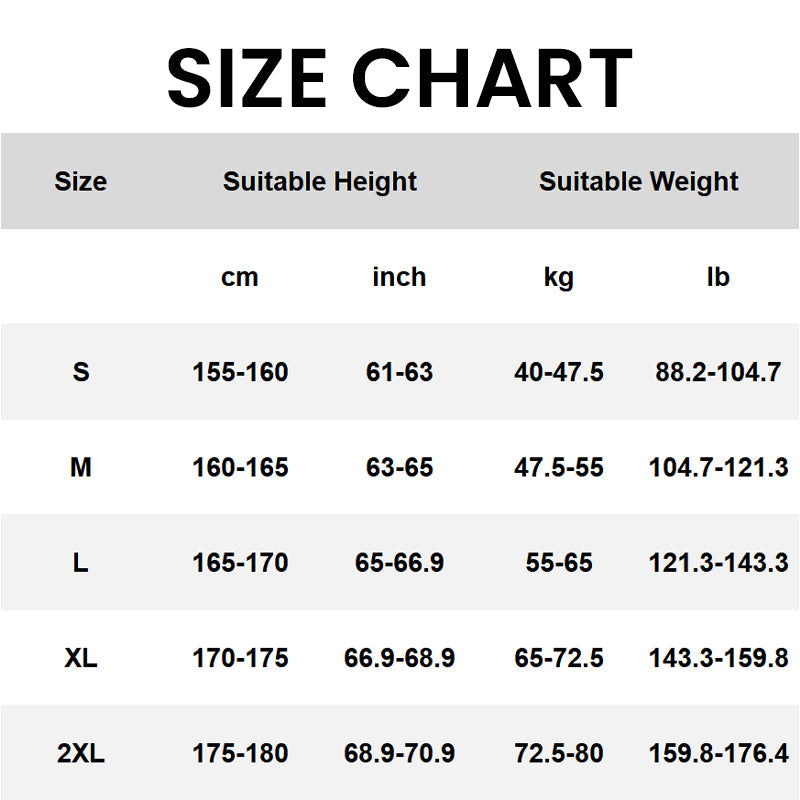Select the Size column header
This screenshot has height=800, width=800.
pyautogui.click(x=80, y=182)
